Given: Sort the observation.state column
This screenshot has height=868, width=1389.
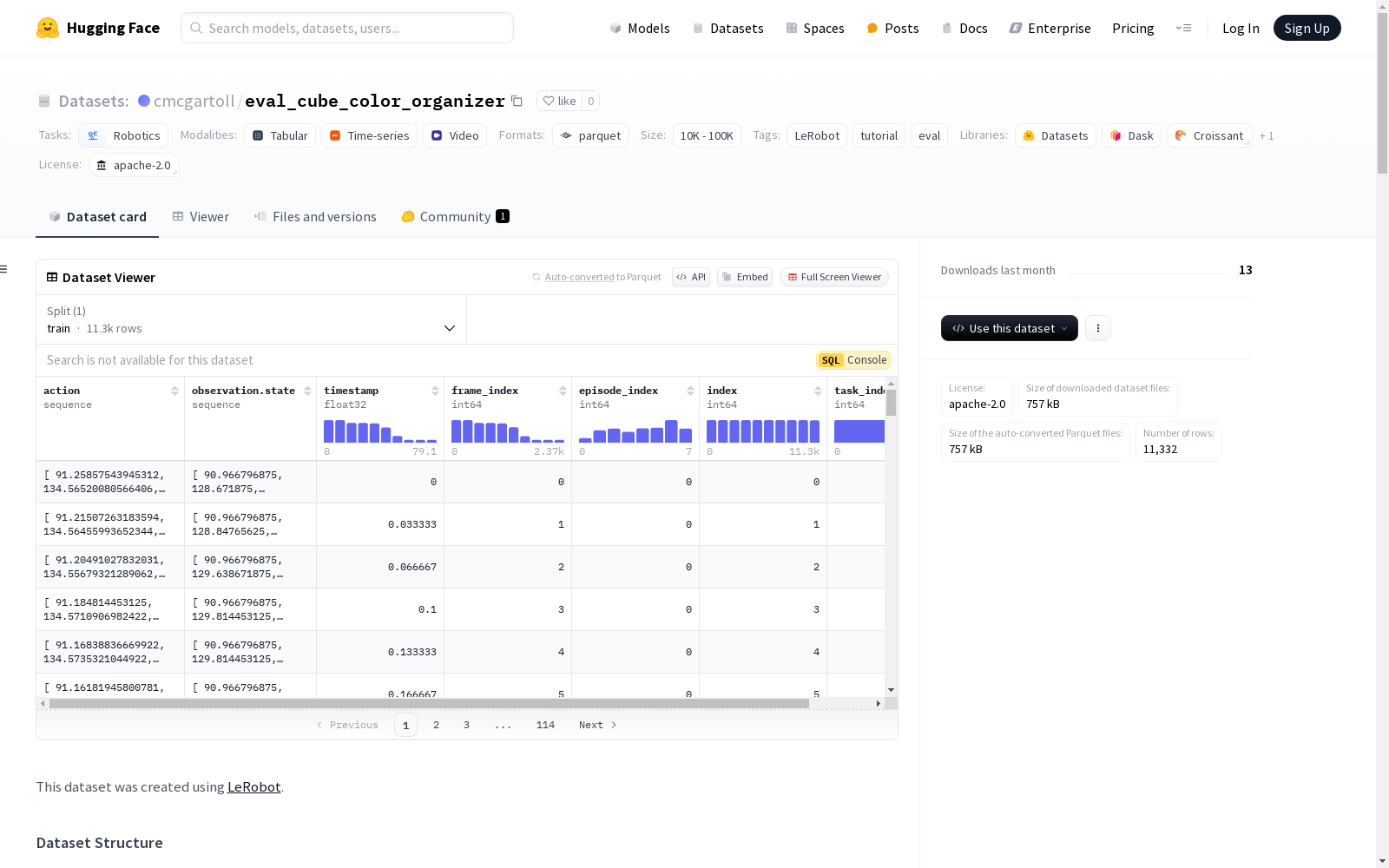Looking at the screenshot, I should [307, 391].
